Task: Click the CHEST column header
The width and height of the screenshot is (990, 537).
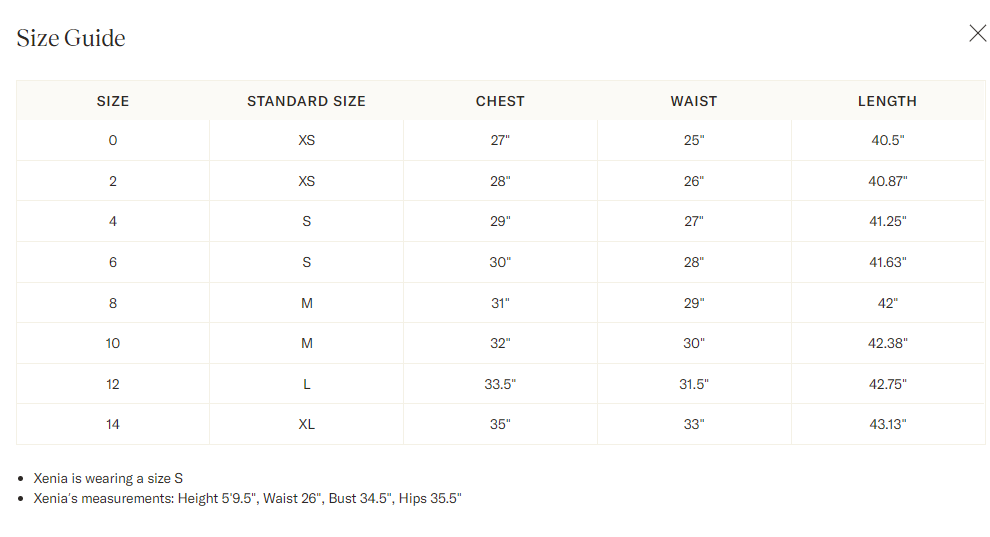Action: point(500,101)
